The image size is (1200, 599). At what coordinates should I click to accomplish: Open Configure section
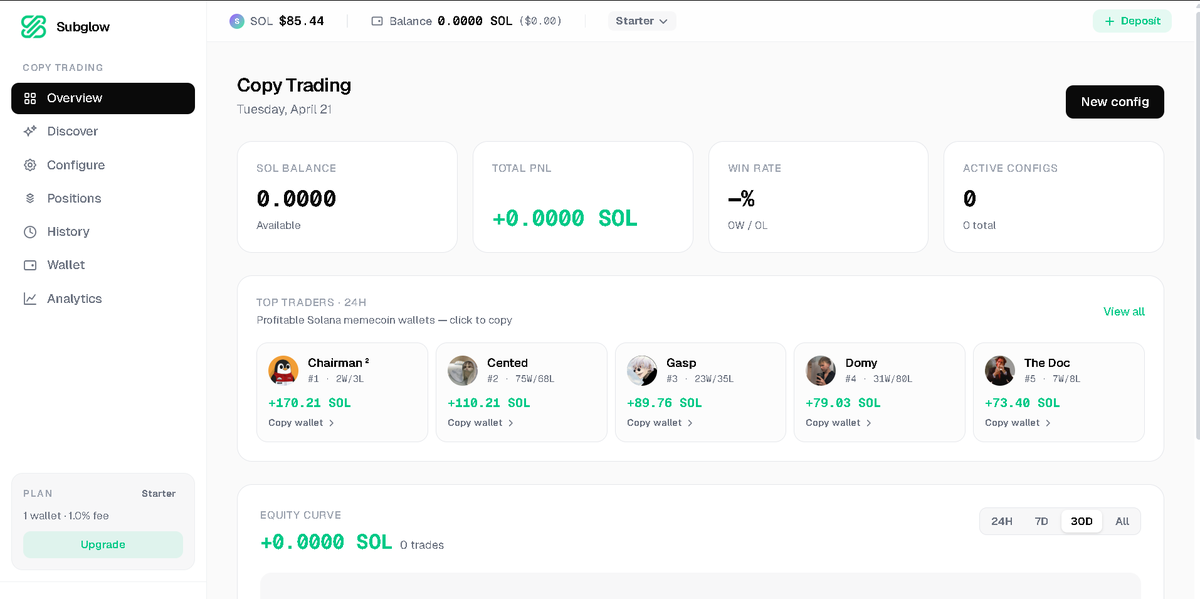tap(103, 165)
